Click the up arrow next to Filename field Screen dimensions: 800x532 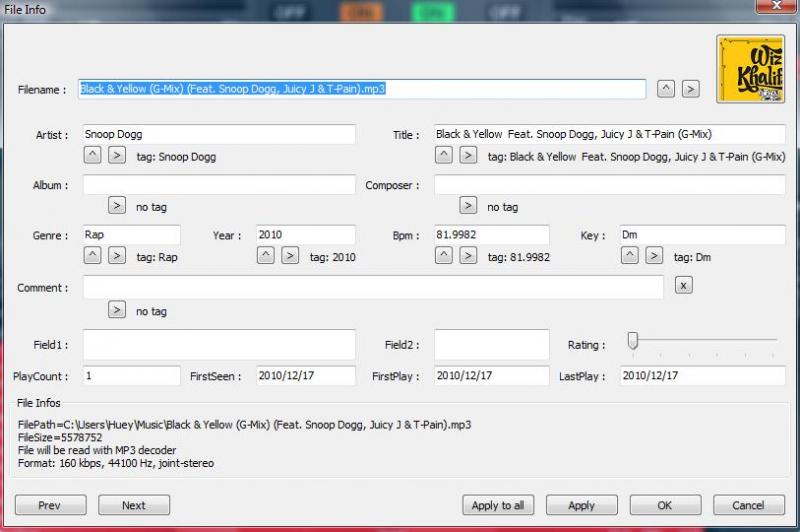click(665, 89)
